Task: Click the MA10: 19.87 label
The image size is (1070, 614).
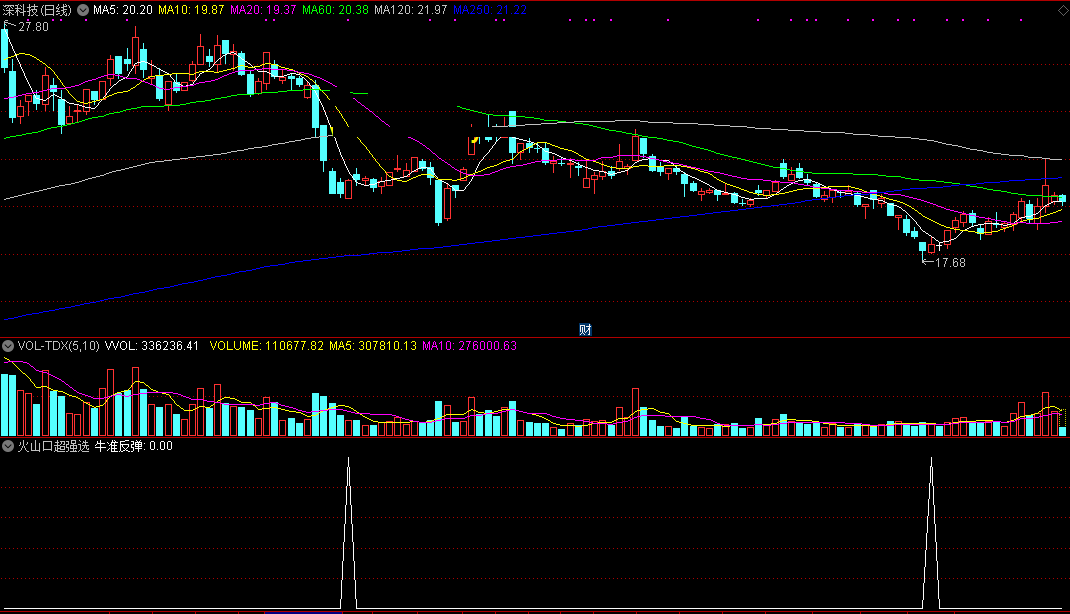Action: coord(191,10)
